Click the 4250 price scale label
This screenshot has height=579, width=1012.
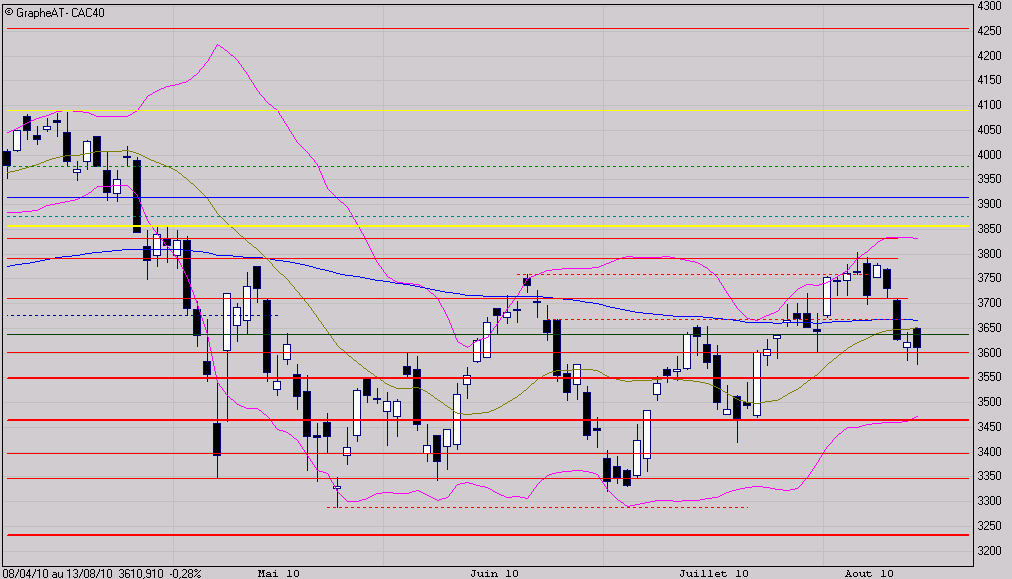pos(989,31)
